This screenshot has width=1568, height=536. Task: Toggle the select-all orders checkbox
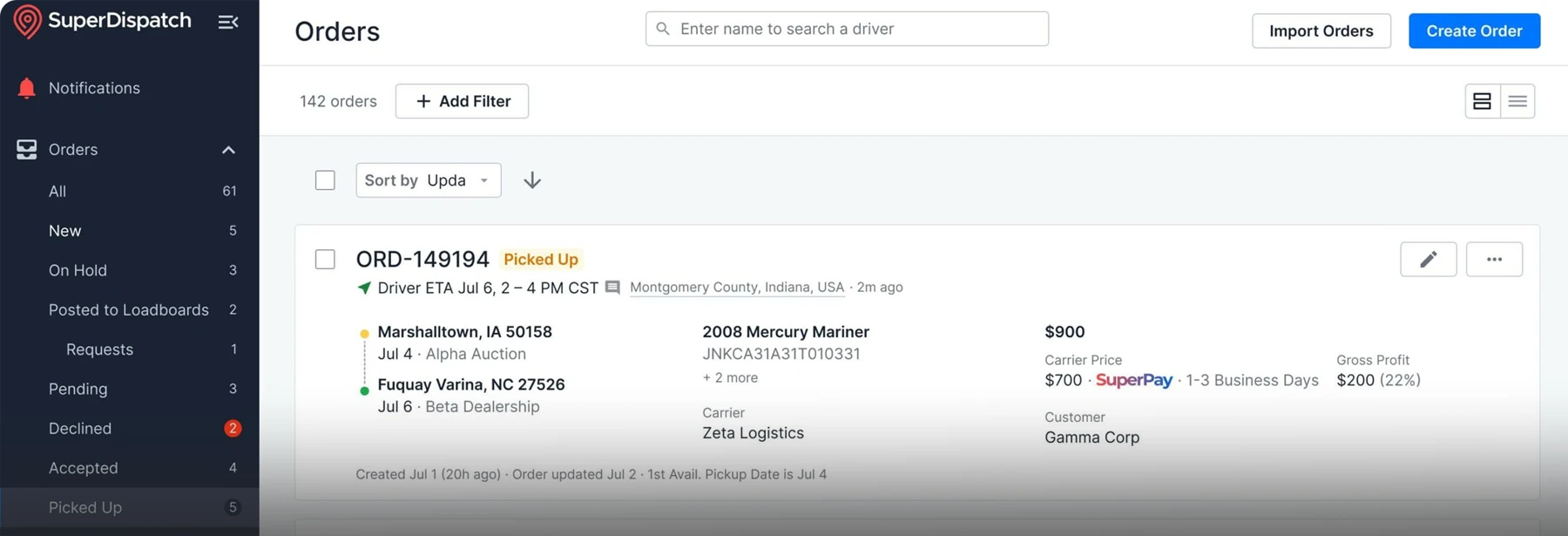(325, 180)
